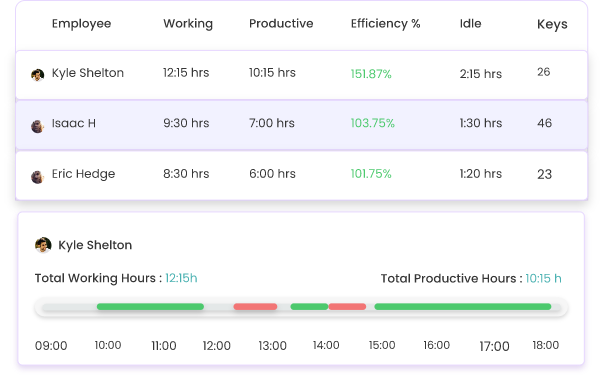
Task: Click the 12:15 hrs working value
Action: (x=186, y=72)
